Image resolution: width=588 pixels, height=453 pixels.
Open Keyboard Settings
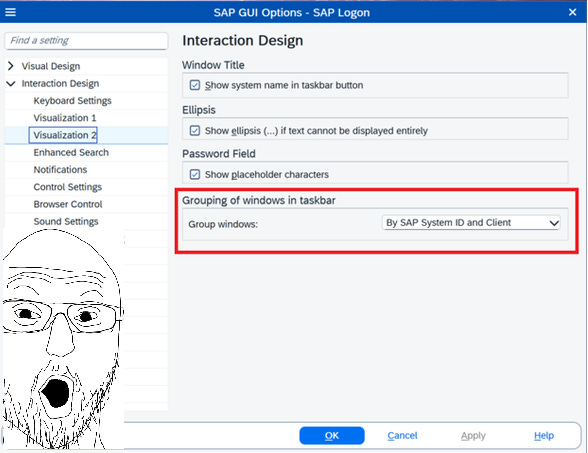point(72,100)
